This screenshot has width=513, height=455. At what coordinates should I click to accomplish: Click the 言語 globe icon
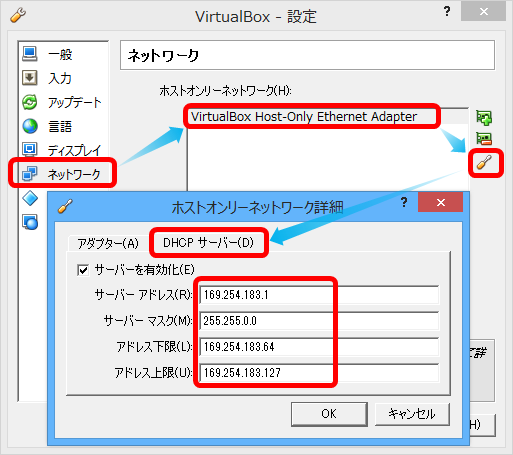[30, 126]
